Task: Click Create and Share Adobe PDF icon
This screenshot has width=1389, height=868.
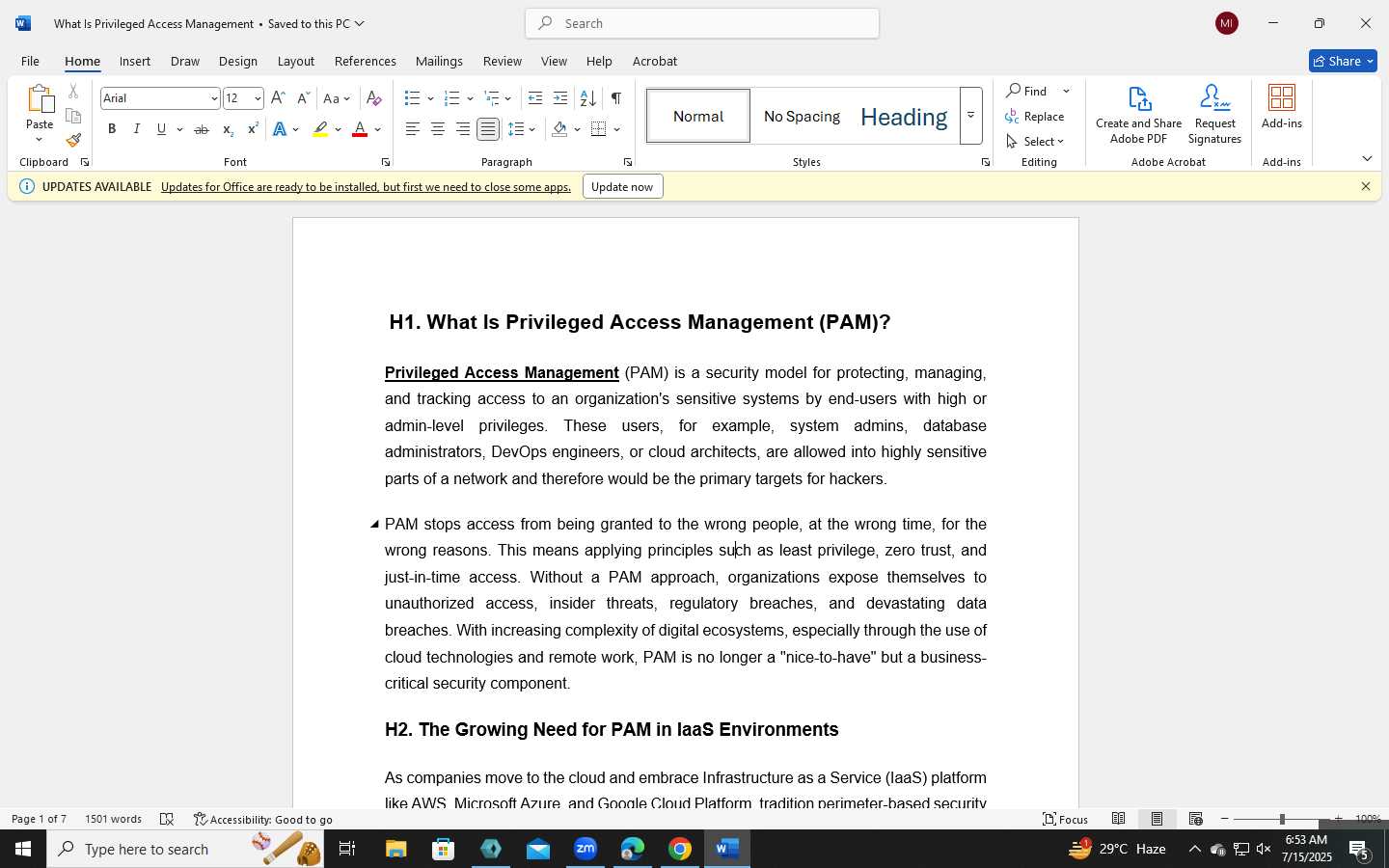Action: coord(1139,115)
